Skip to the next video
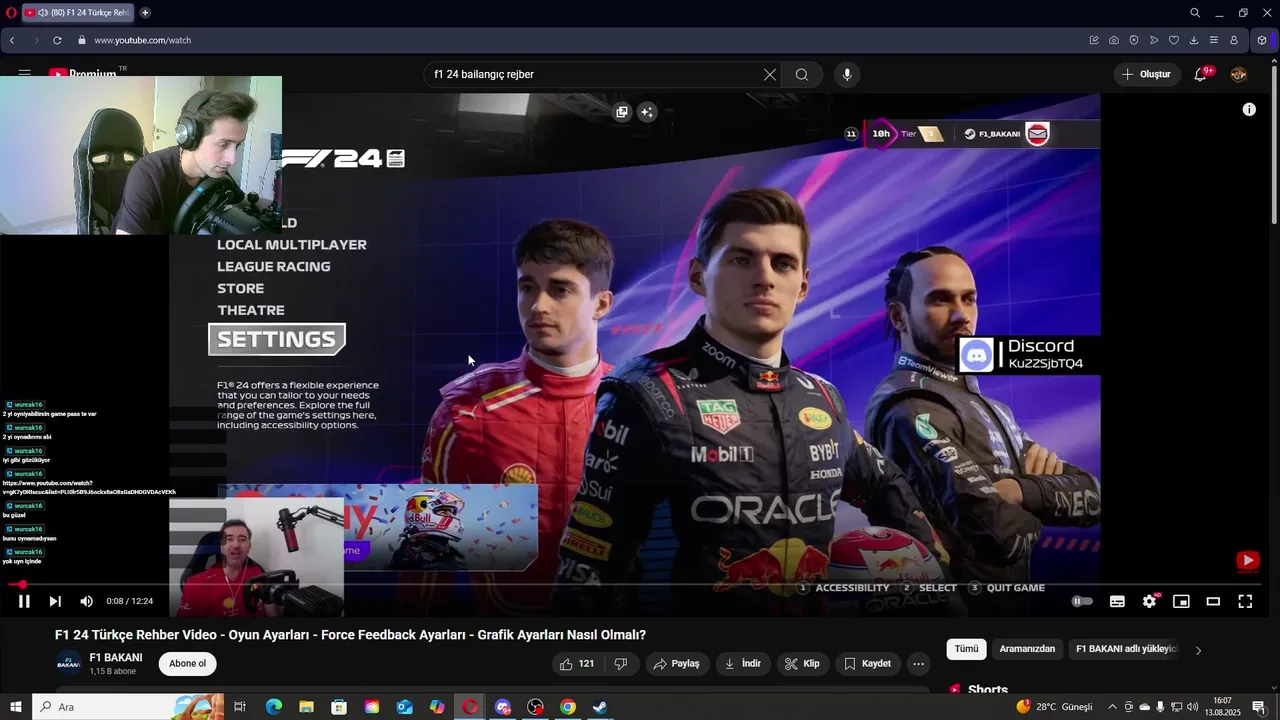 tap(55, 601)
